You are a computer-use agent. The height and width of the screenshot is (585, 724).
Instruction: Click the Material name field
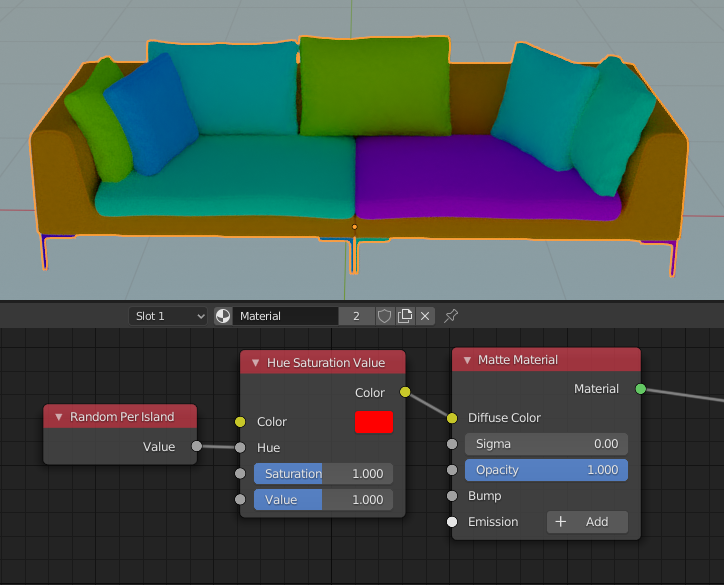pos(286,316)
